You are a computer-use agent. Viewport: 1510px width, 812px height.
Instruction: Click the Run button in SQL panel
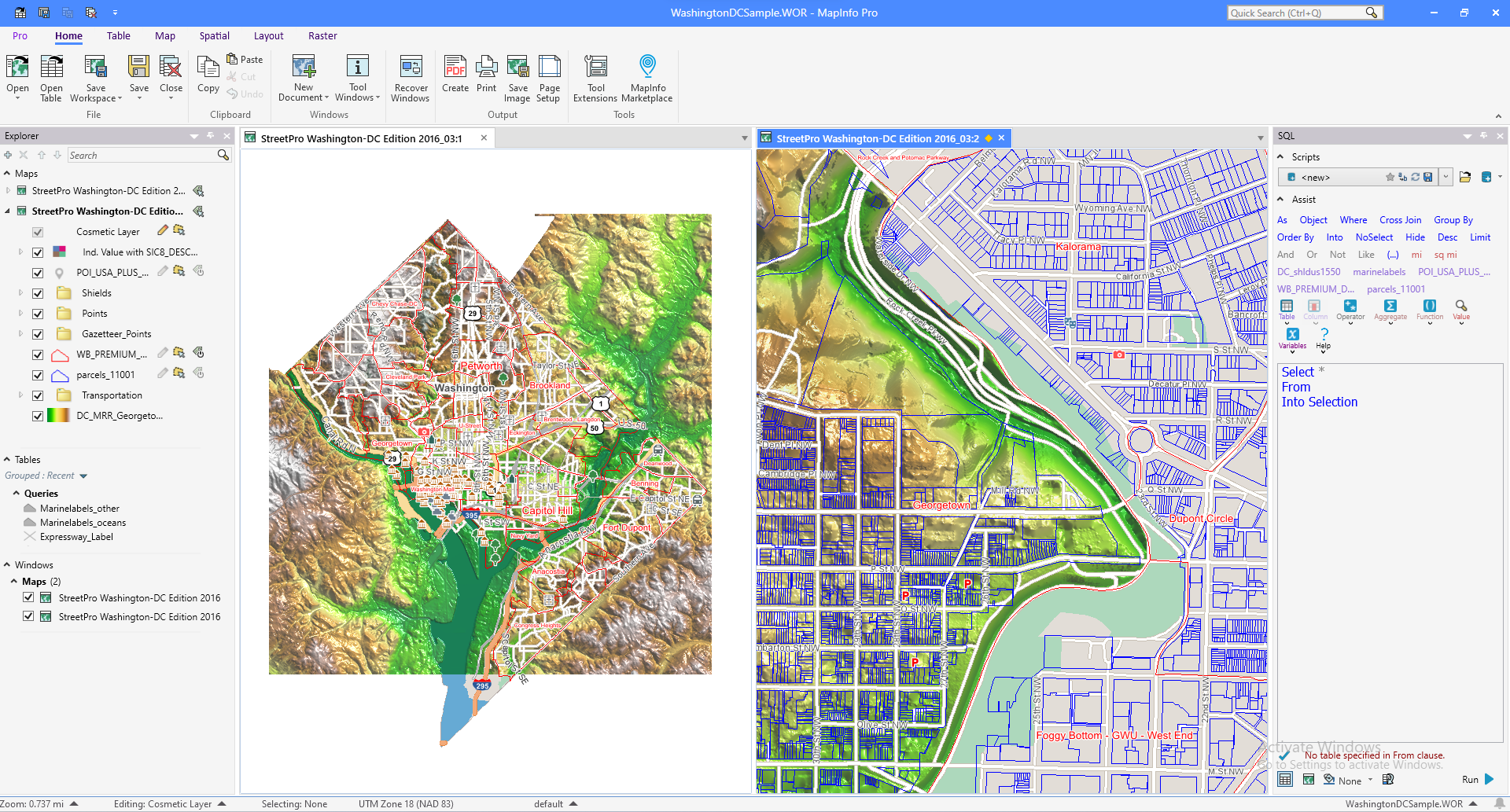click(x=1478, y=779)
